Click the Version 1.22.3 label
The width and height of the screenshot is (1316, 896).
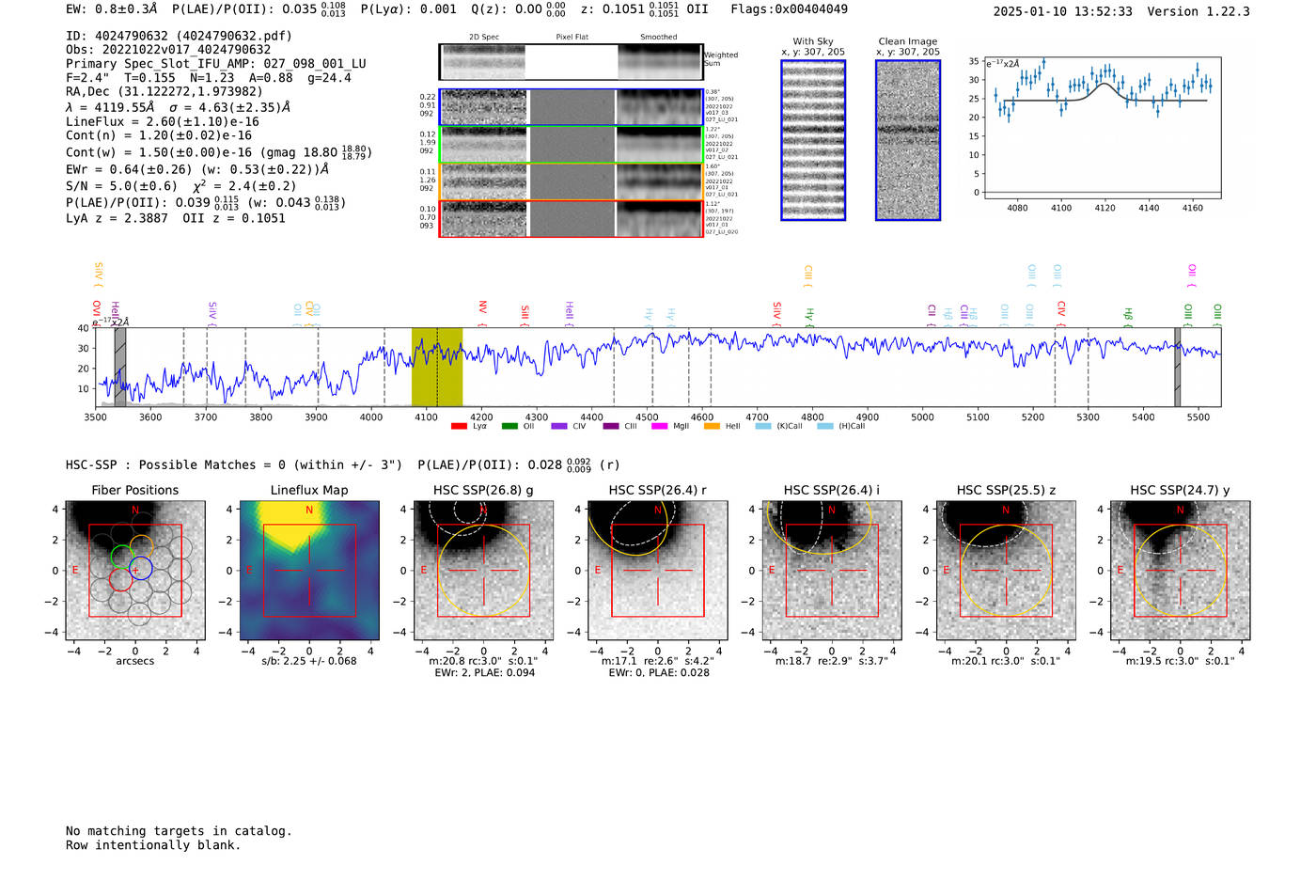(1198, 11)
